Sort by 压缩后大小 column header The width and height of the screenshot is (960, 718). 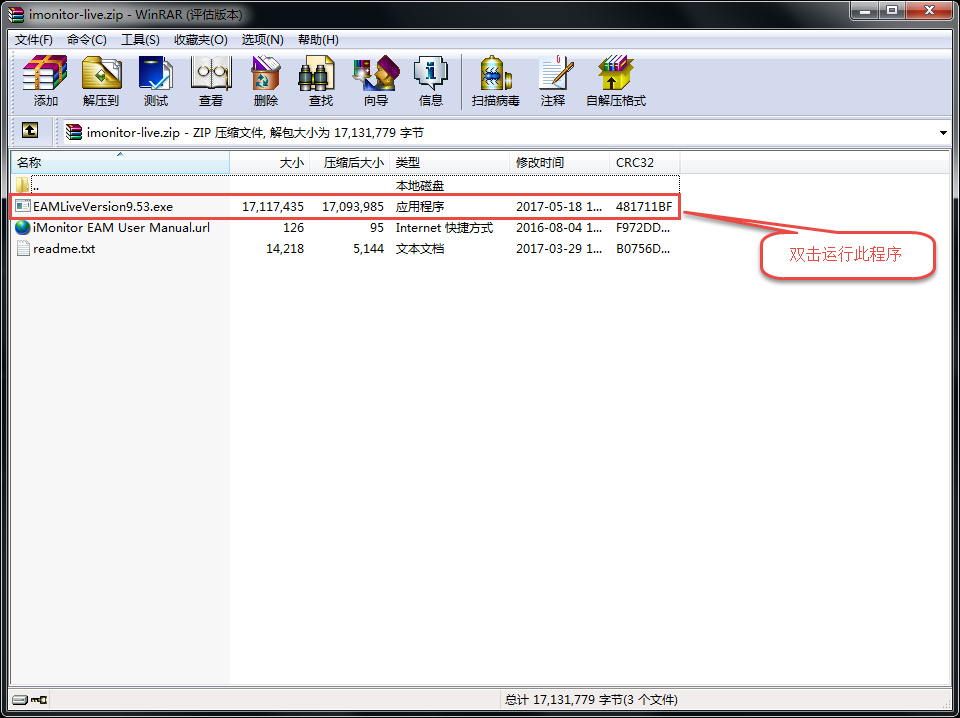[x=349, y=163]
